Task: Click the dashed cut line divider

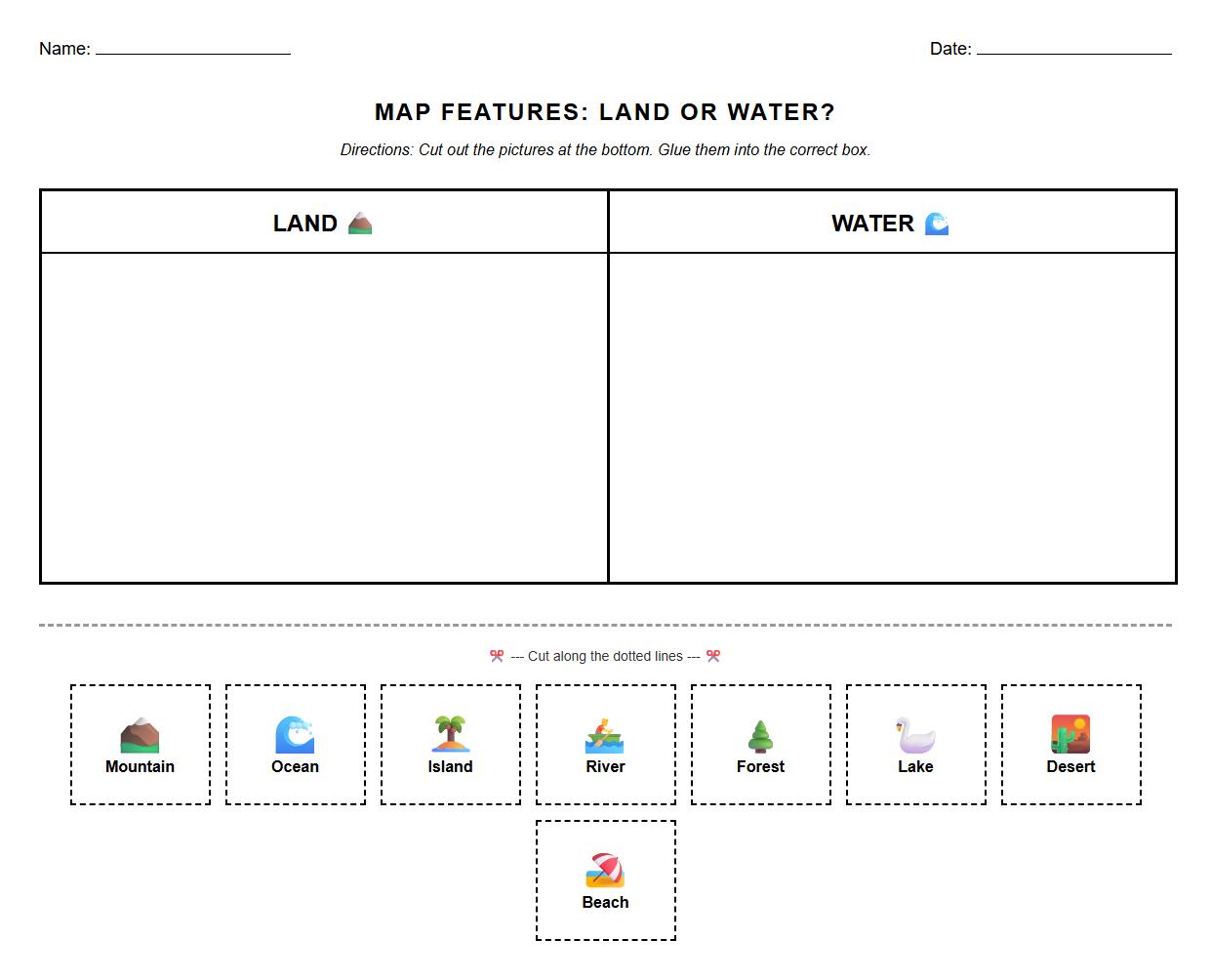Action: 605,622
